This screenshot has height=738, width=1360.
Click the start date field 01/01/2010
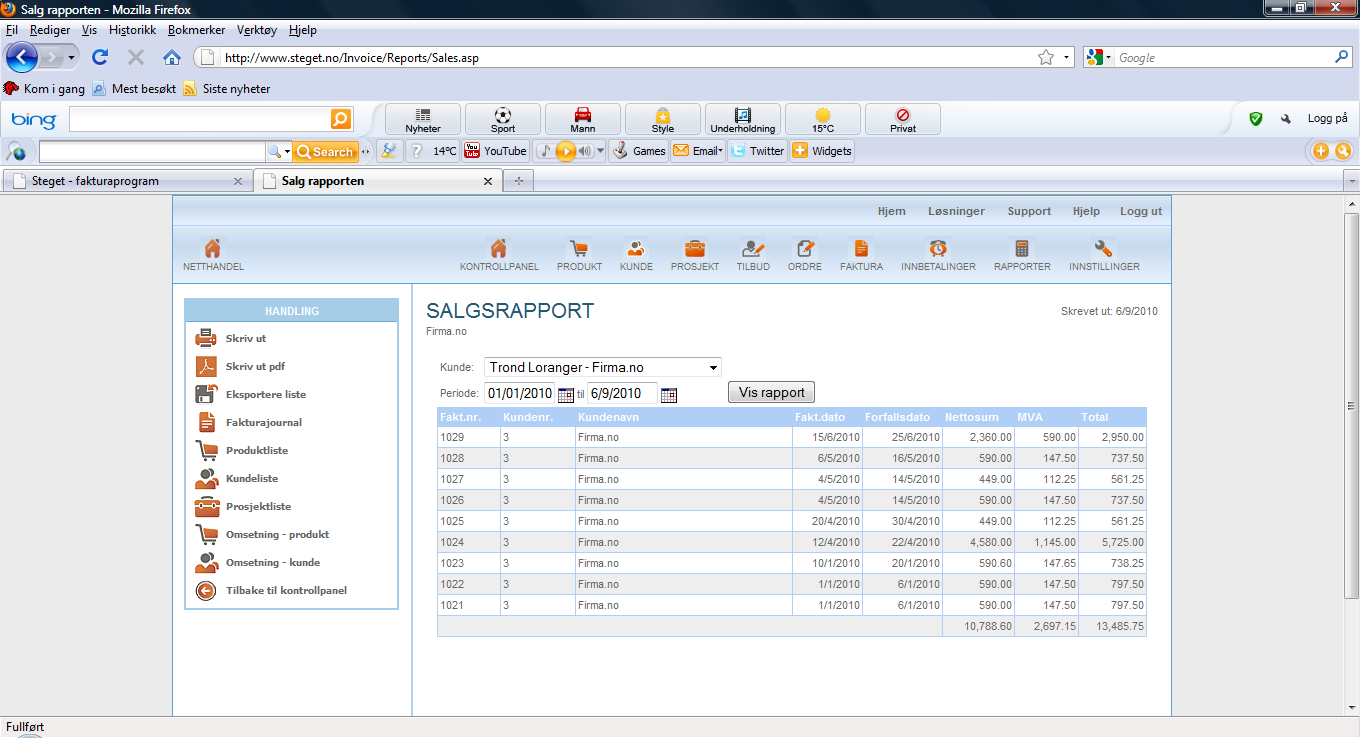[x=520, y=394]
